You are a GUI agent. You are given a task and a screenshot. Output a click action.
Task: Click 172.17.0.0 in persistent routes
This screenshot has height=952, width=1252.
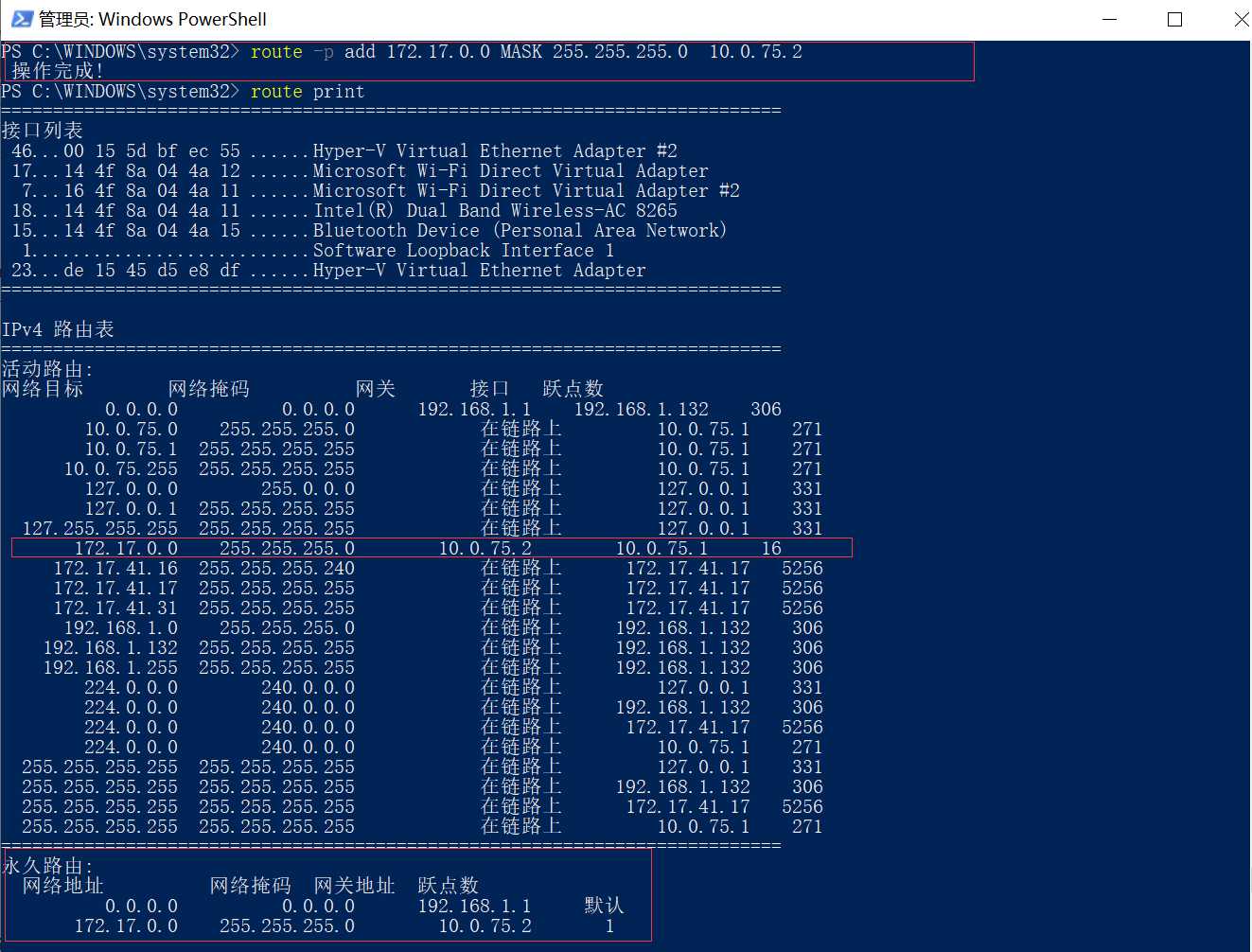[x=126, y=926]
